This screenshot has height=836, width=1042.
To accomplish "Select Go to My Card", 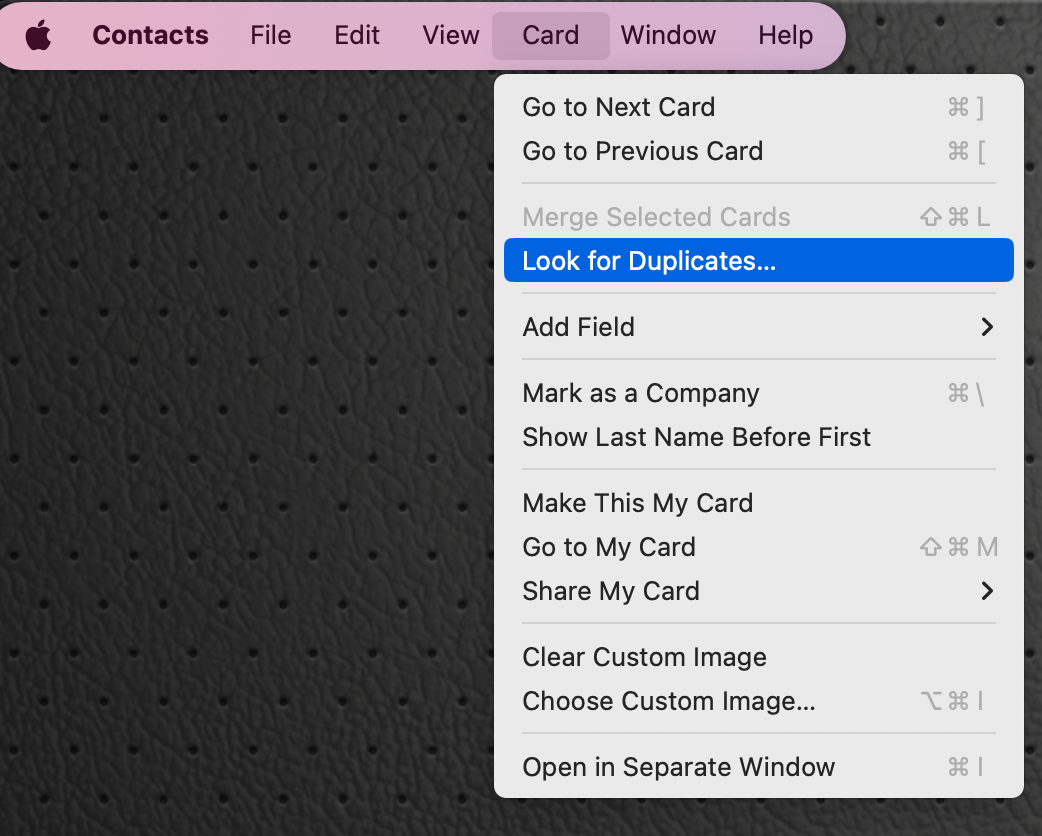I will [608, 547].
